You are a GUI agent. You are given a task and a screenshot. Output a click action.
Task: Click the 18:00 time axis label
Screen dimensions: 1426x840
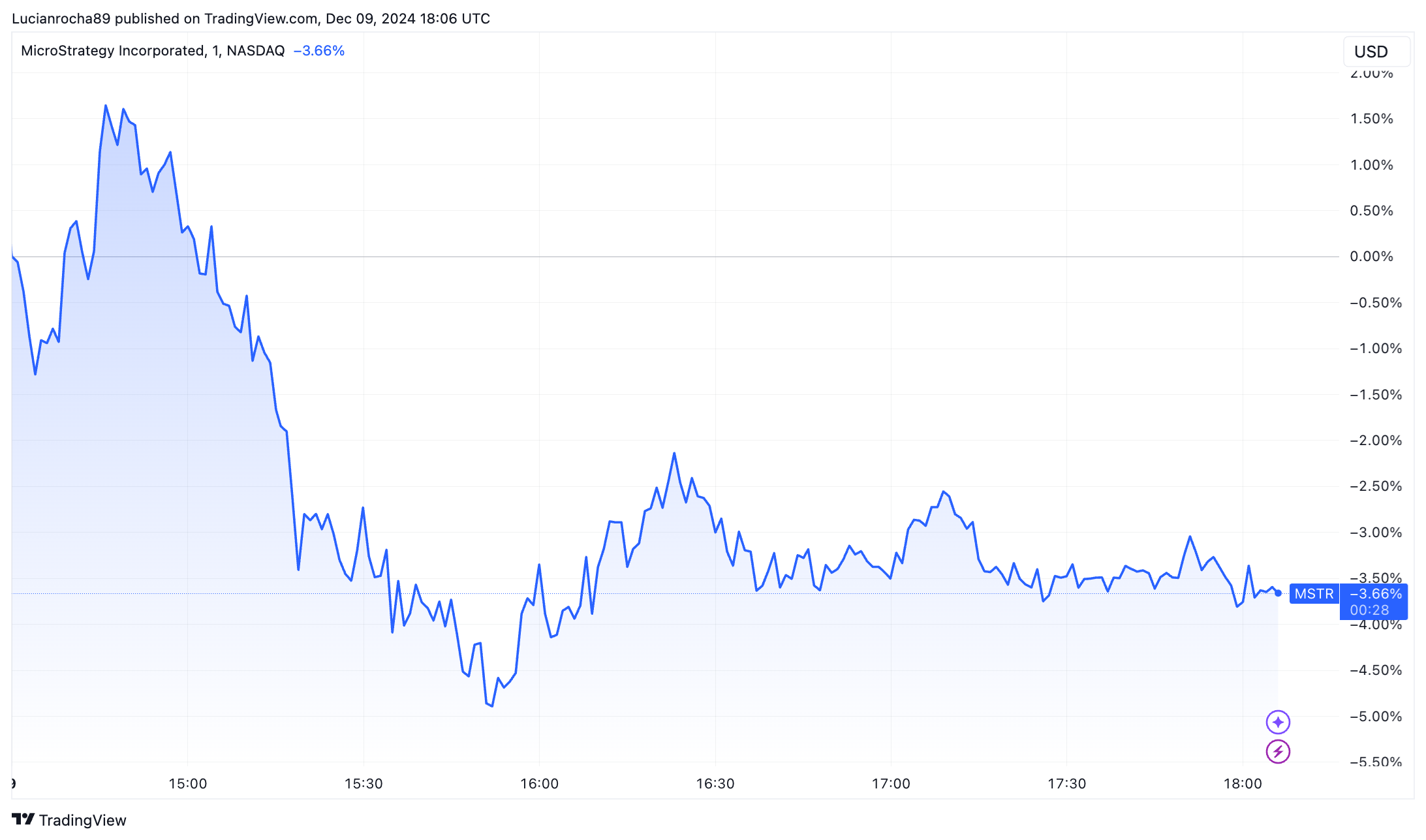click(x=1243, y=783)
